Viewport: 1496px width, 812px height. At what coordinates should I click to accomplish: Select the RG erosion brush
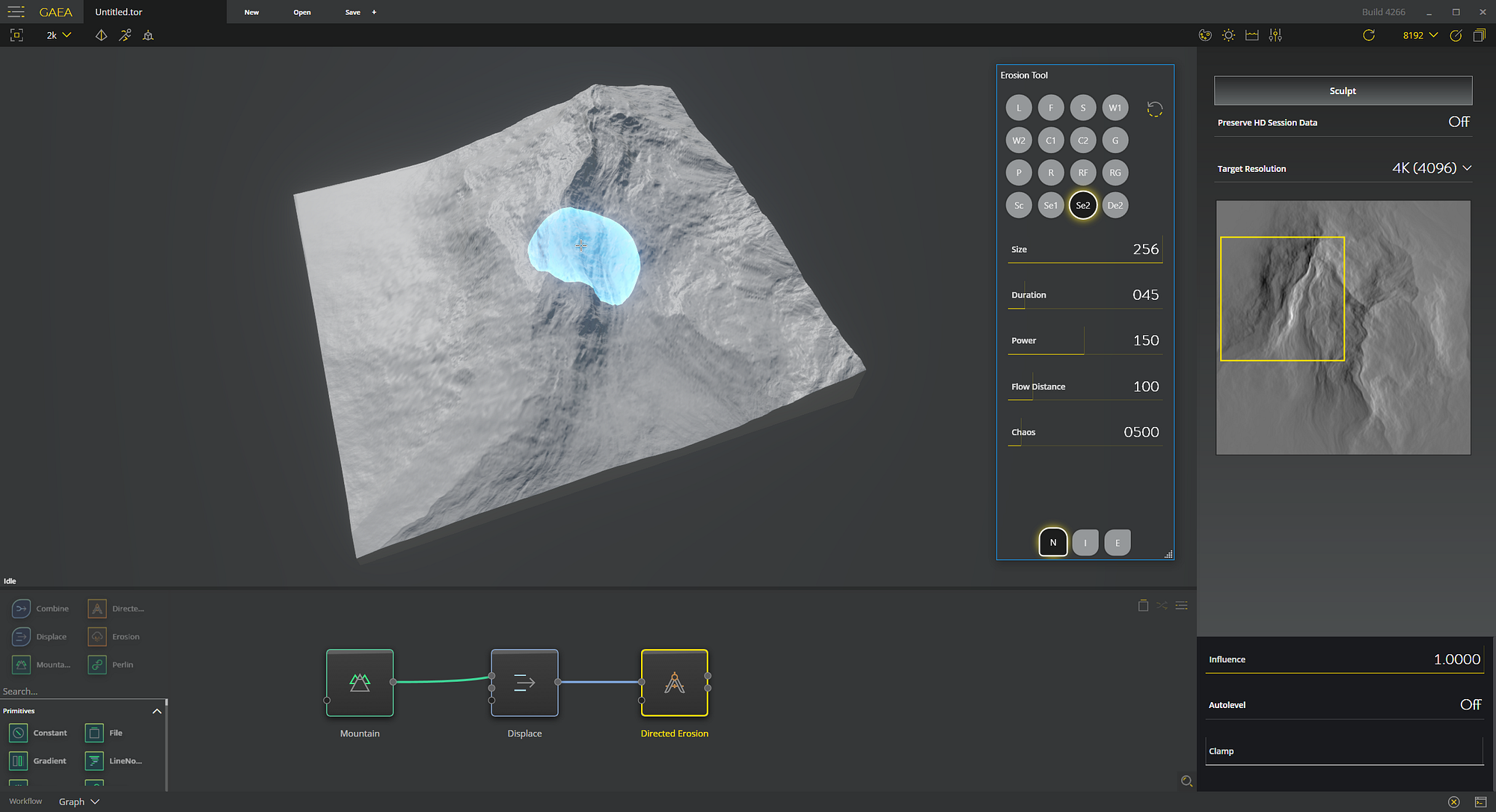click(1115, 173)
